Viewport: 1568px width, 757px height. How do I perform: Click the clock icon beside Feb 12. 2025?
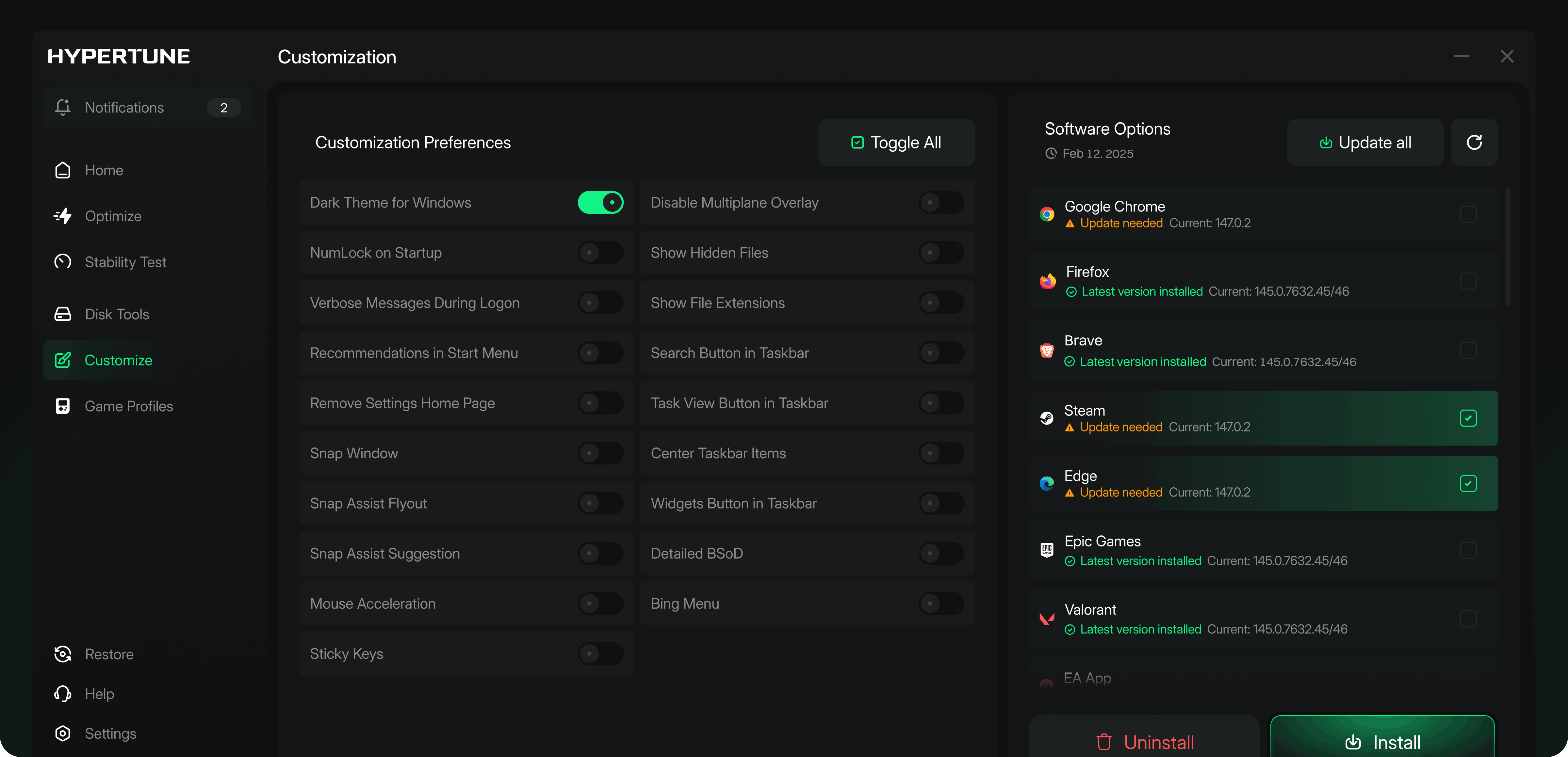1051,154
